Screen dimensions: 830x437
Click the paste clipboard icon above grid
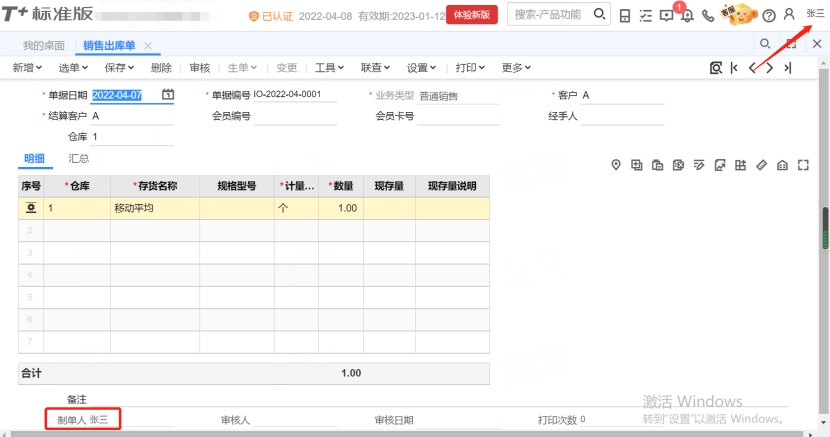pos(657,165)
